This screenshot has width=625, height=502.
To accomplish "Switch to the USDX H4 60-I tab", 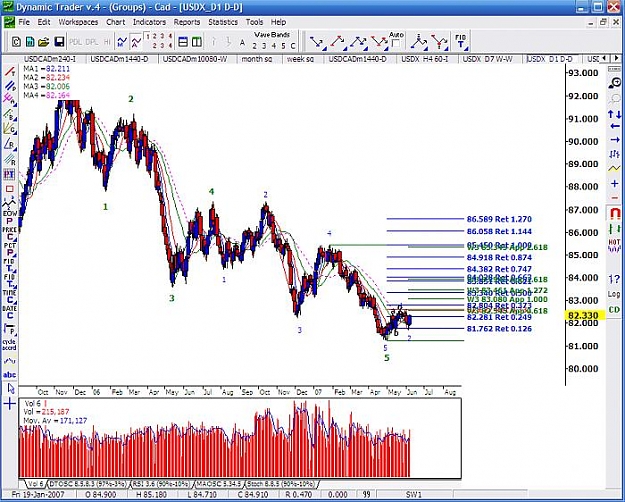I will 425,59.
